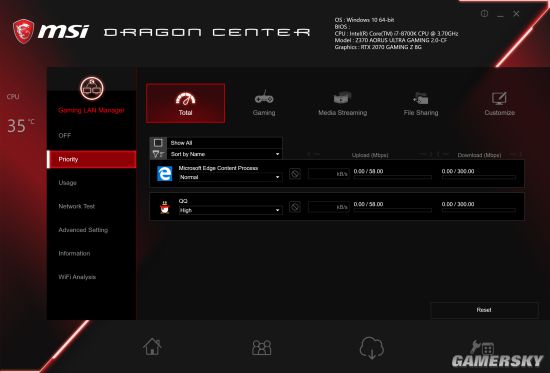Open the High priority dropdown for QQ

click(x=230, y=211)
